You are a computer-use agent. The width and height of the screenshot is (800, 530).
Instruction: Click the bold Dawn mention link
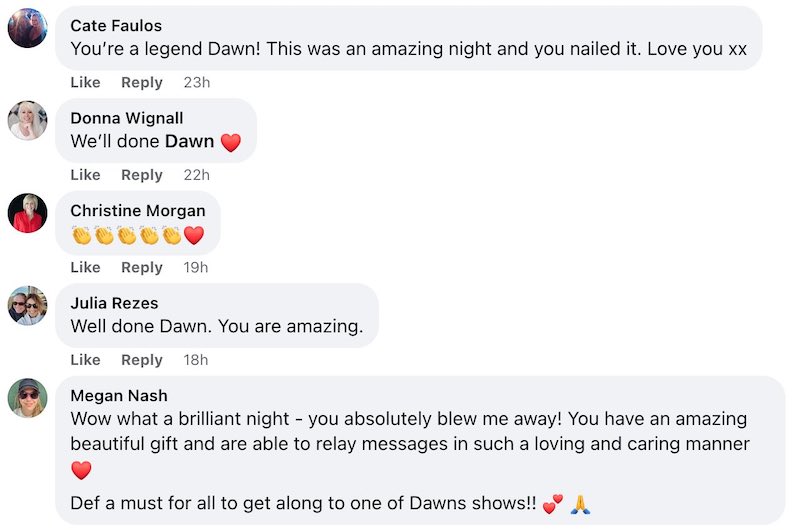click(190, 142)
